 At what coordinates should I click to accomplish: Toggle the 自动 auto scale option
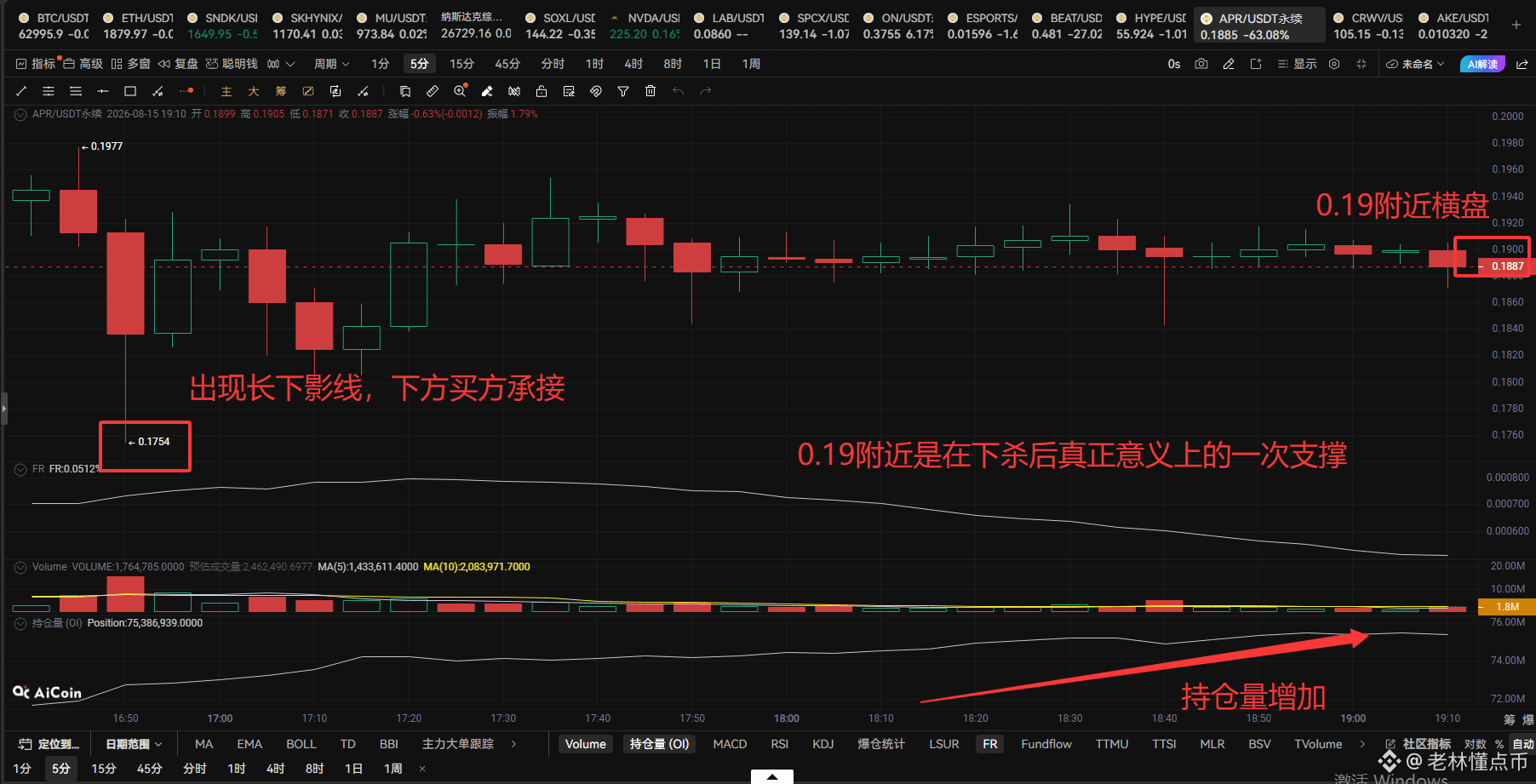(1523, 744)
